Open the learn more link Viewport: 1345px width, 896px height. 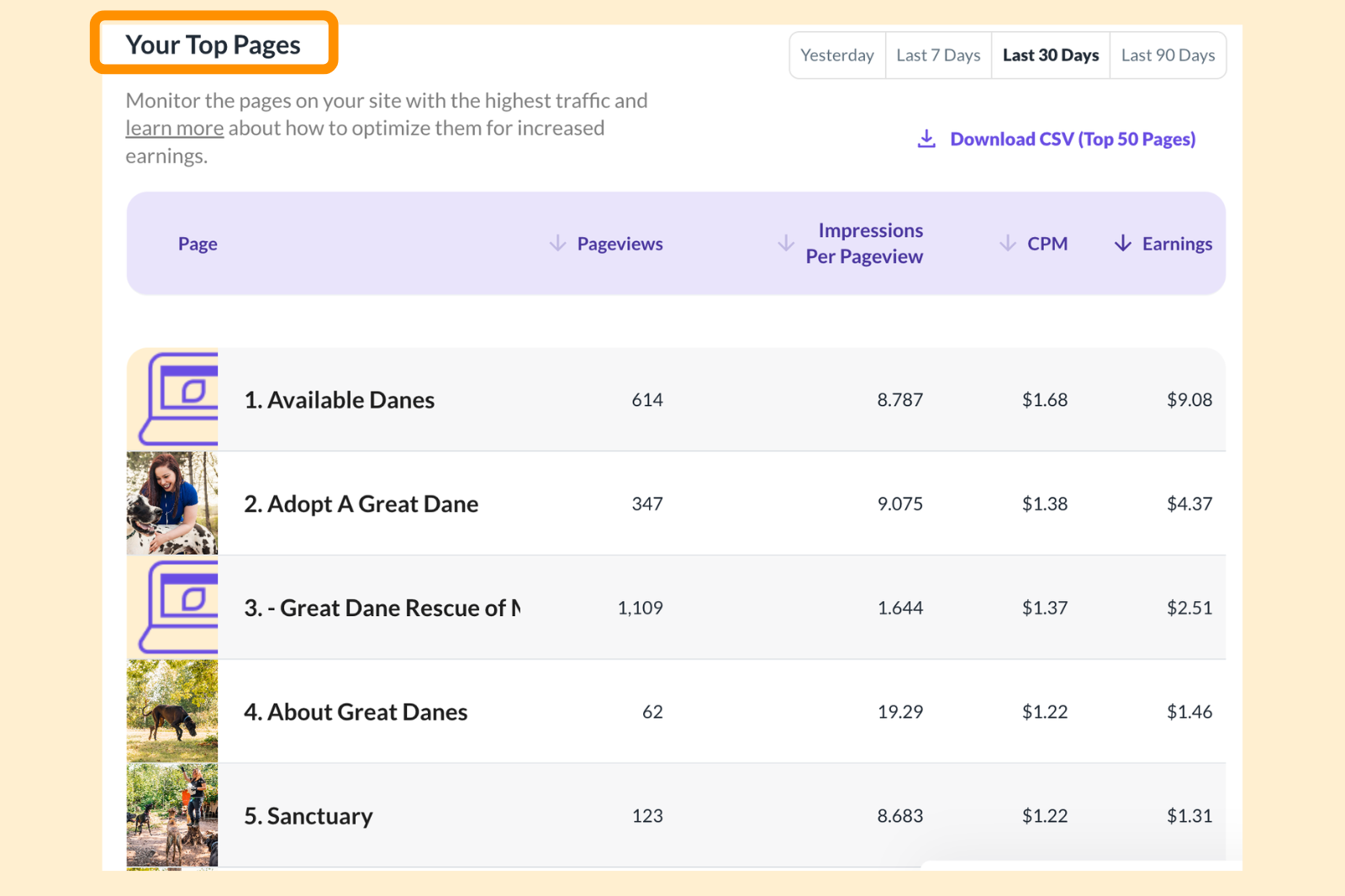(x=174, y=128)
